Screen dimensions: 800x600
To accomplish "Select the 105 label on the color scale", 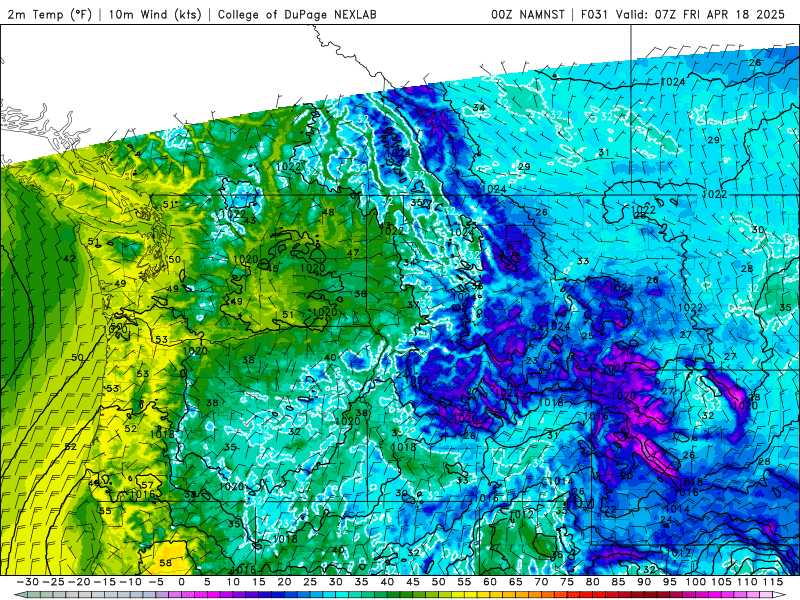I will 721,582.
